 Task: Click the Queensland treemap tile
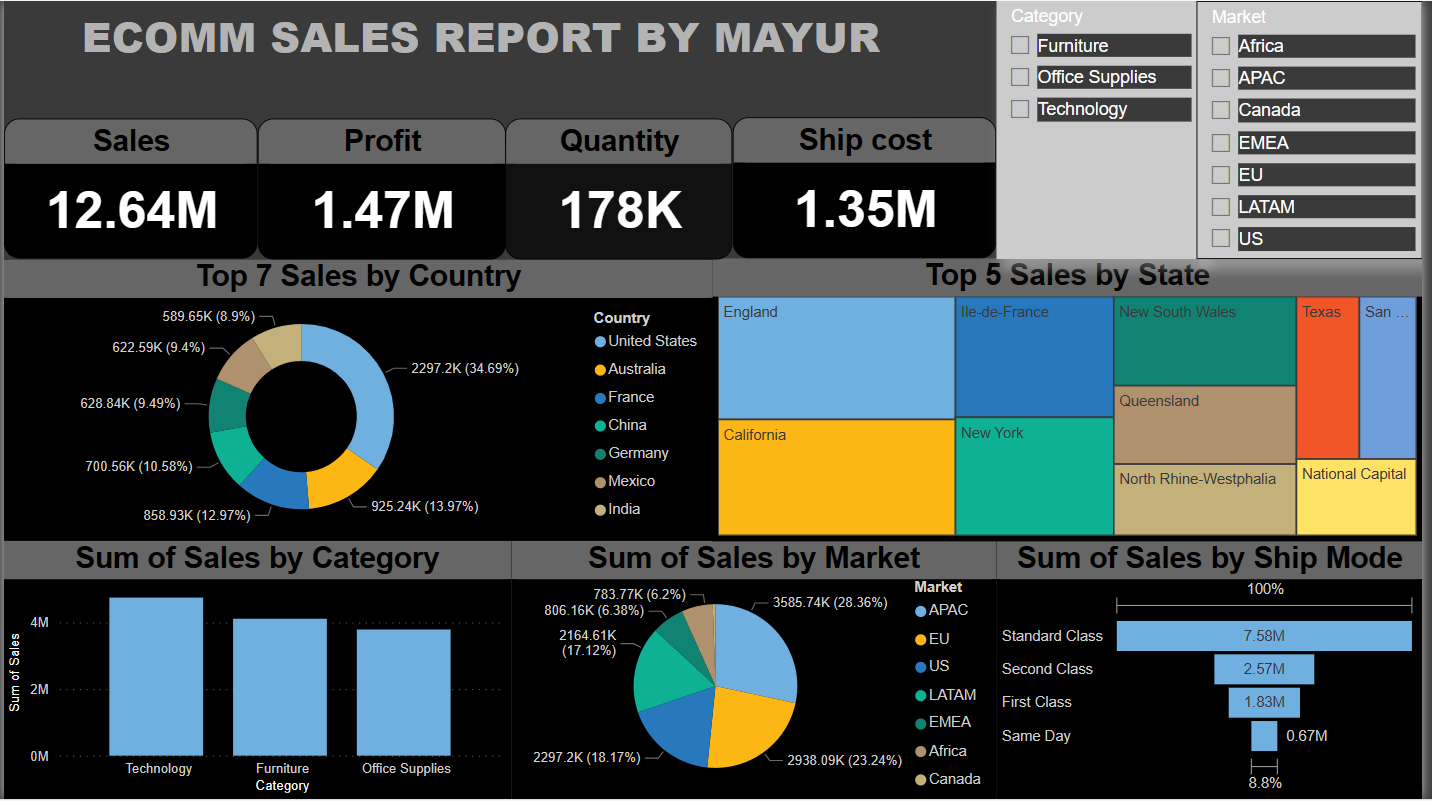pyautogui.click(x=1204, y=425)
